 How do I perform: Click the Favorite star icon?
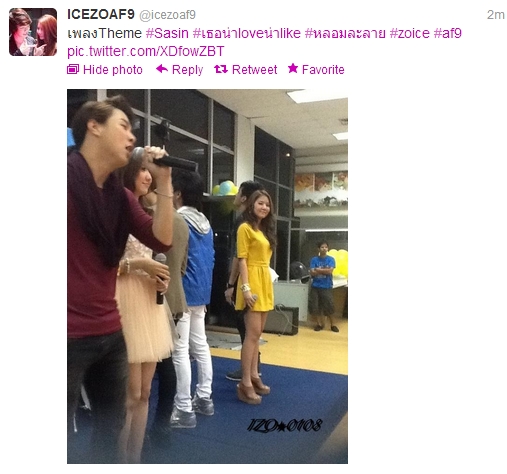coord(293,68)
